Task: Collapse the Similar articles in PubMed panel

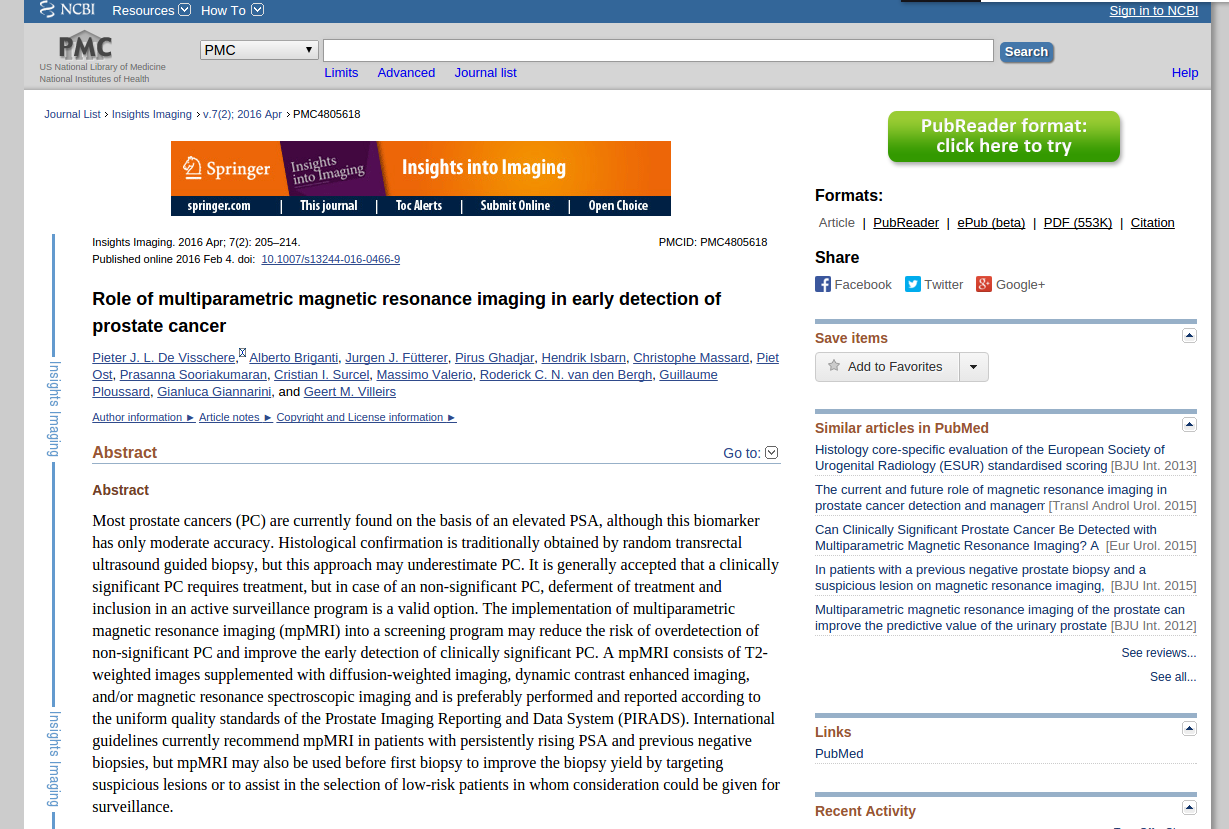Action: pos(1189,425)
